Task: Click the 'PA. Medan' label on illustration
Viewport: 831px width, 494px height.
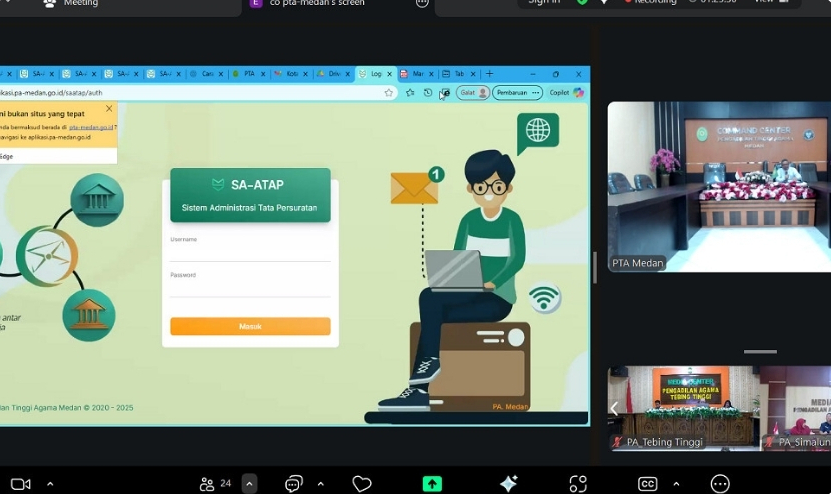Action: coord(510,407)
